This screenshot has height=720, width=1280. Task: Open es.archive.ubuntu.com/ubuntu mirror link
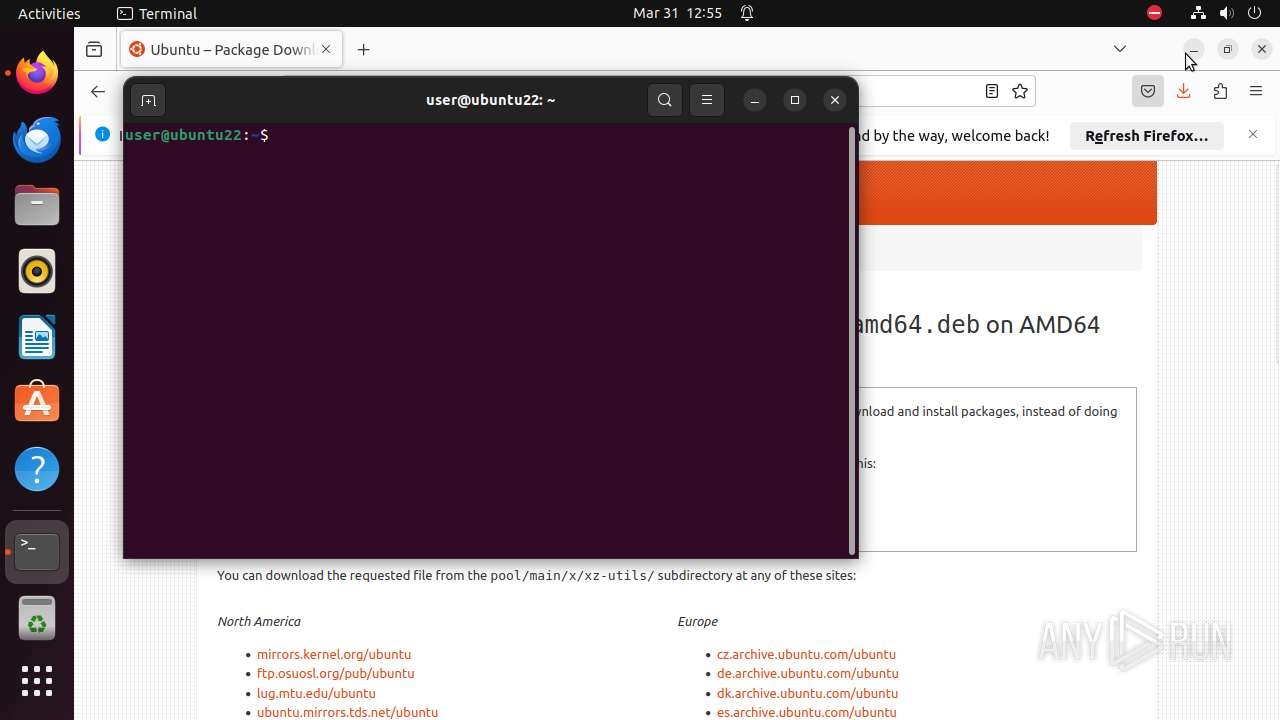806,712
